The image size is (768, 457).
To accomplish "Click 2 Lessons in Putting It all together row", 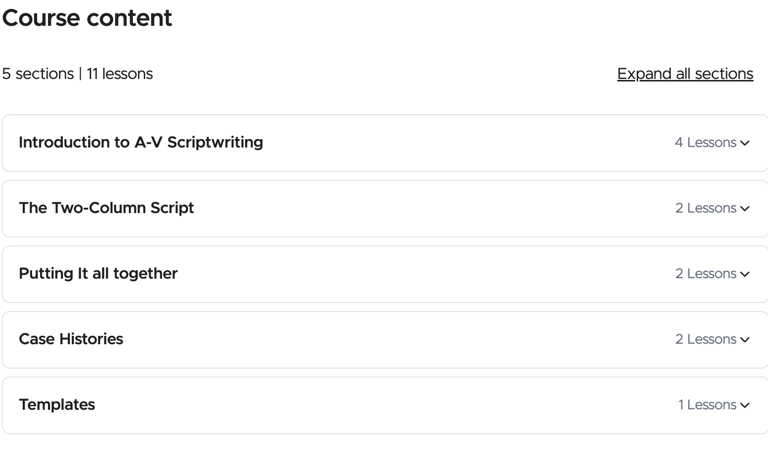I will coord(705,274).
